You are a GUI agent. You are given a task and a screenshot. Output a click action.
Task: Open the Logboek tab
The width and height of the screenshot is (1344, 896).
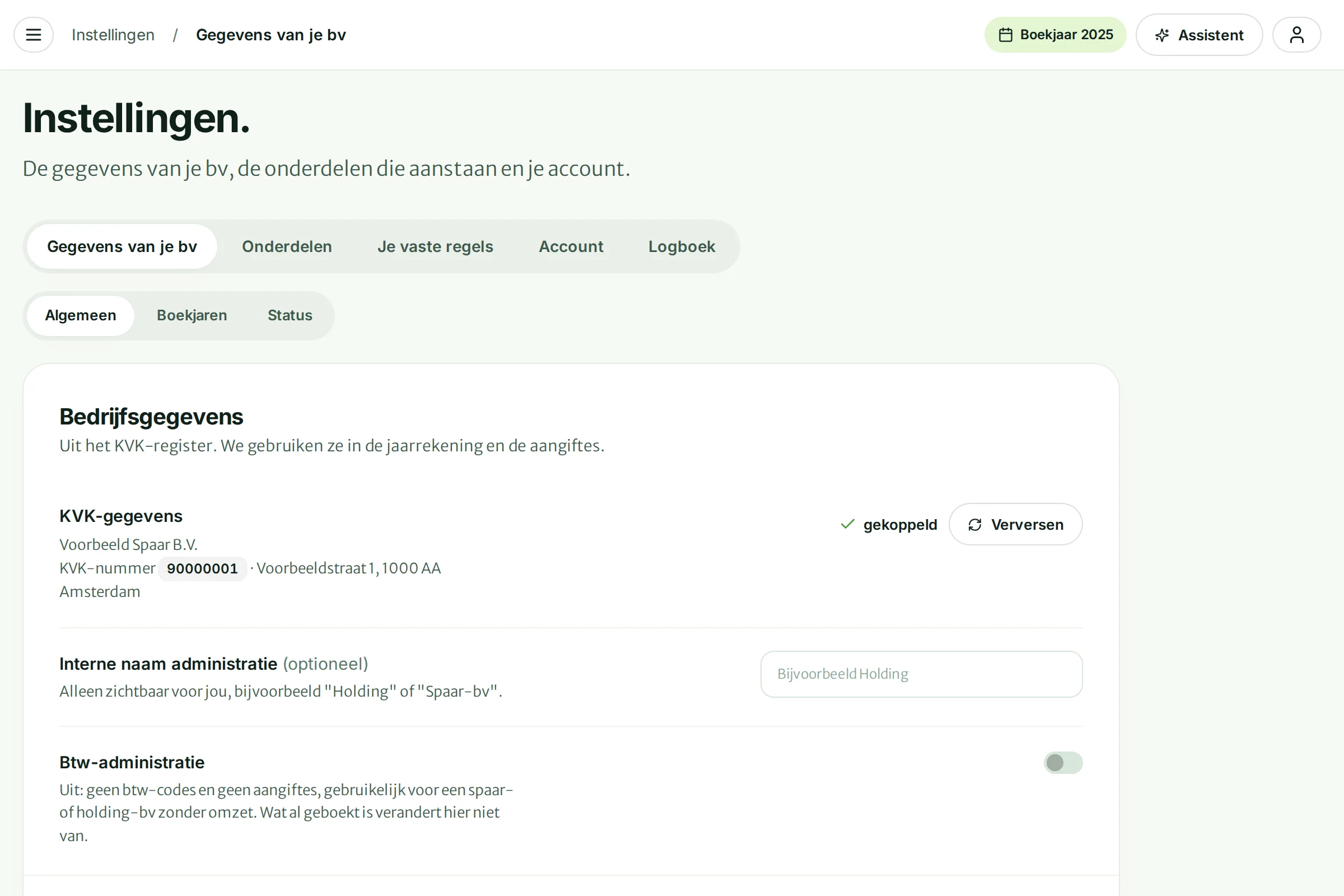682,246
